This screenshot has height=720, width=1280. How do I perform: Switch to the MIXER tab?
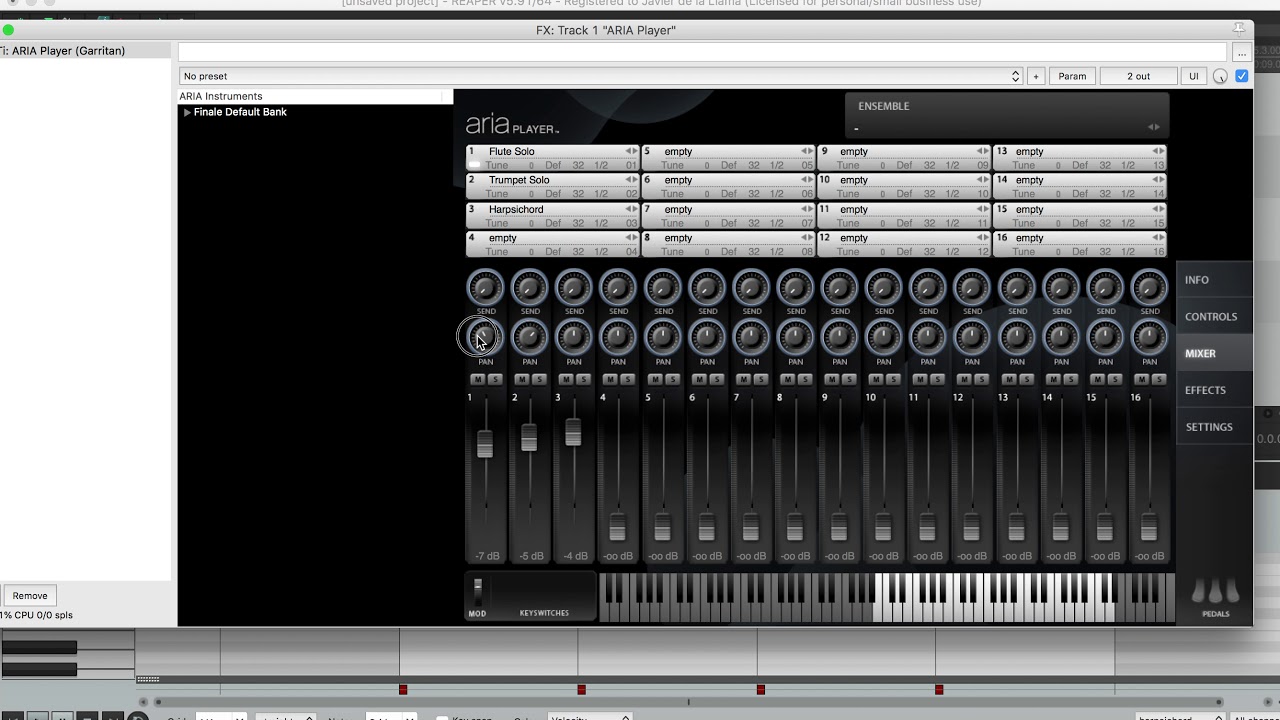1214,354
